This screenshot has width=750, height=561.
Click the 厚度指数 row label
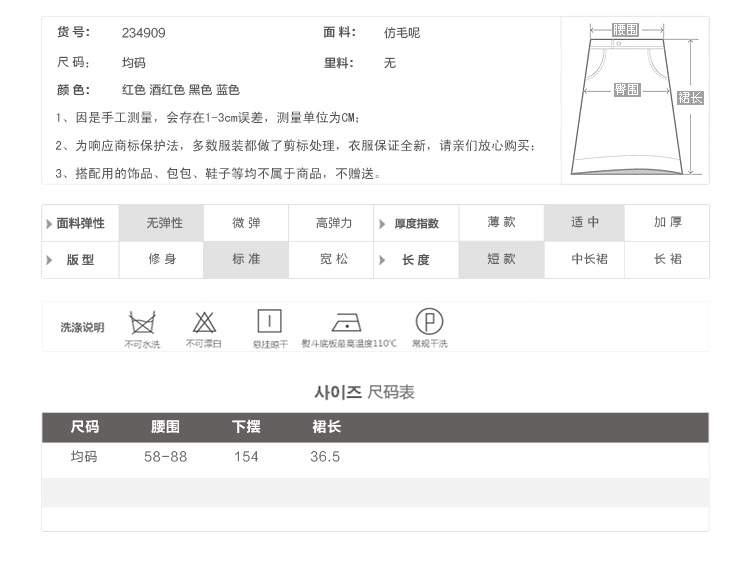pyautogui.click(x=417, y=223)
